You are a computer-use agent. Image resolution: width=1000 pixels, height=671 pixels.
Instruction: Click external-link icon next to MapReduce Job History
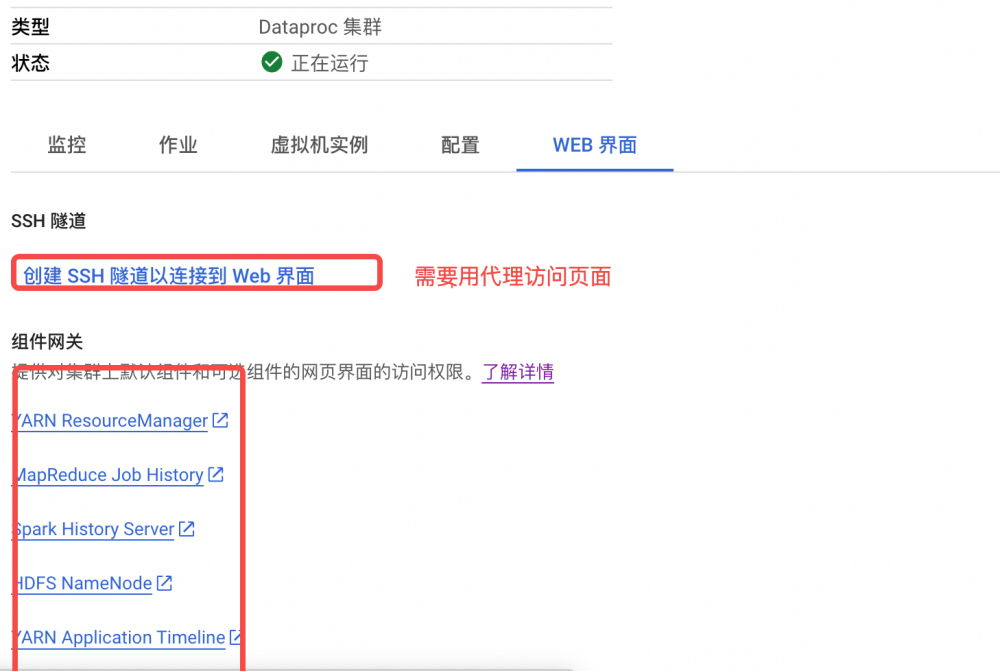tap(216, 475)
